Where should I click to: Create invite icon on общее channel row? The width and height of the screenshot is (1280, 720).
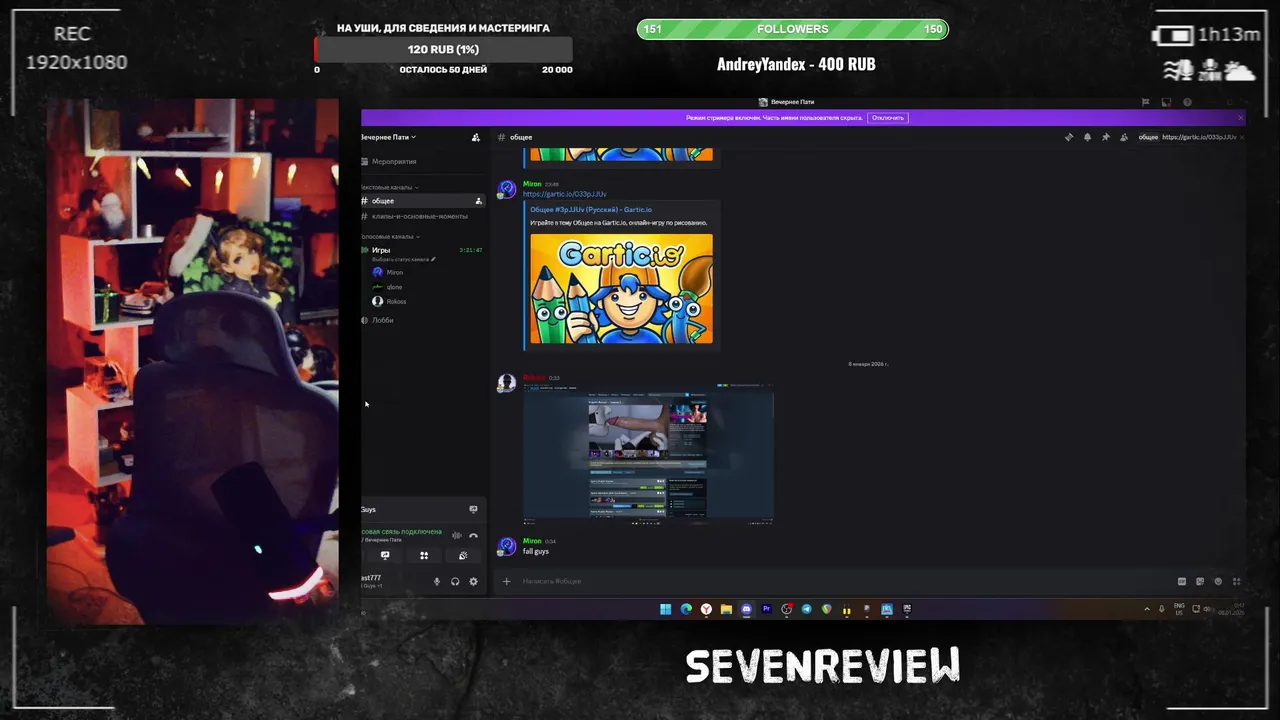click(478, 201)
